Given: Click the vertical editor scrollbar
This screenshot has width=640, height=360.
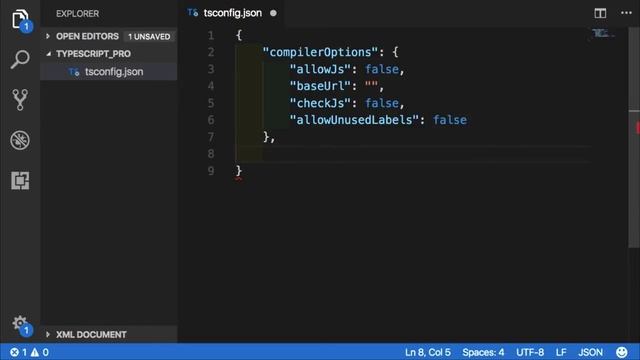Looking at the screenshot, I should pyautogui.click(x=634, y=137).
